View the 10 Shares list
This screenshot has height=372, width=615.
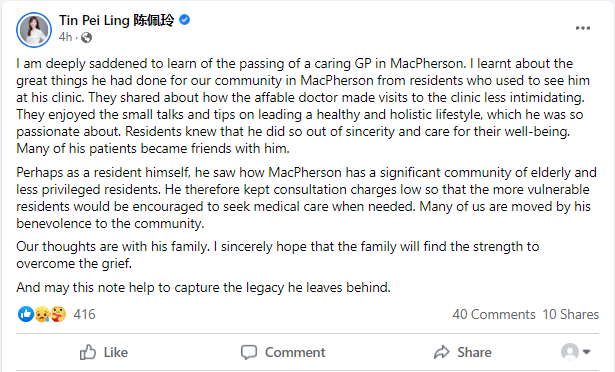571,314
